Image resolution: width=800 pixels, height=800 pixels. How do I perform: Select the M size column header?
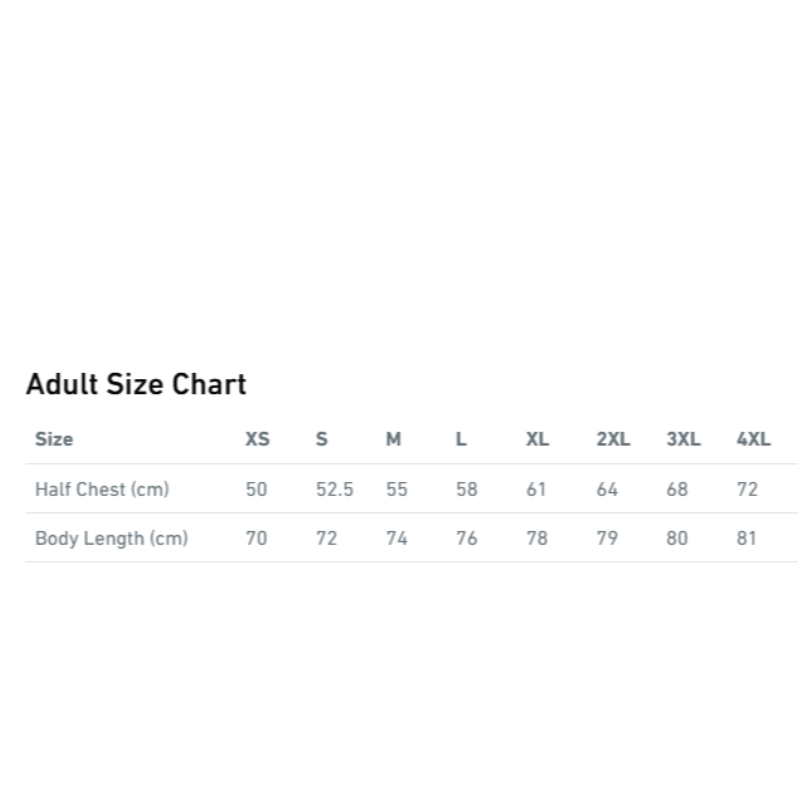(393, 439)
